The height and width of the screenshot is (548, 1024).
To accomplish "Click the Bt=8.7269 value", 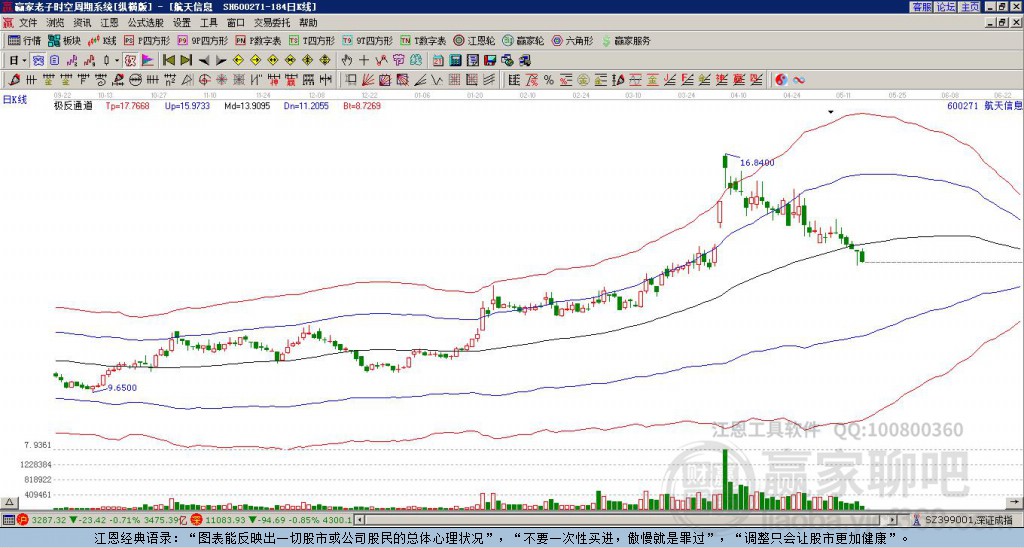I will (x=362, y=106).
